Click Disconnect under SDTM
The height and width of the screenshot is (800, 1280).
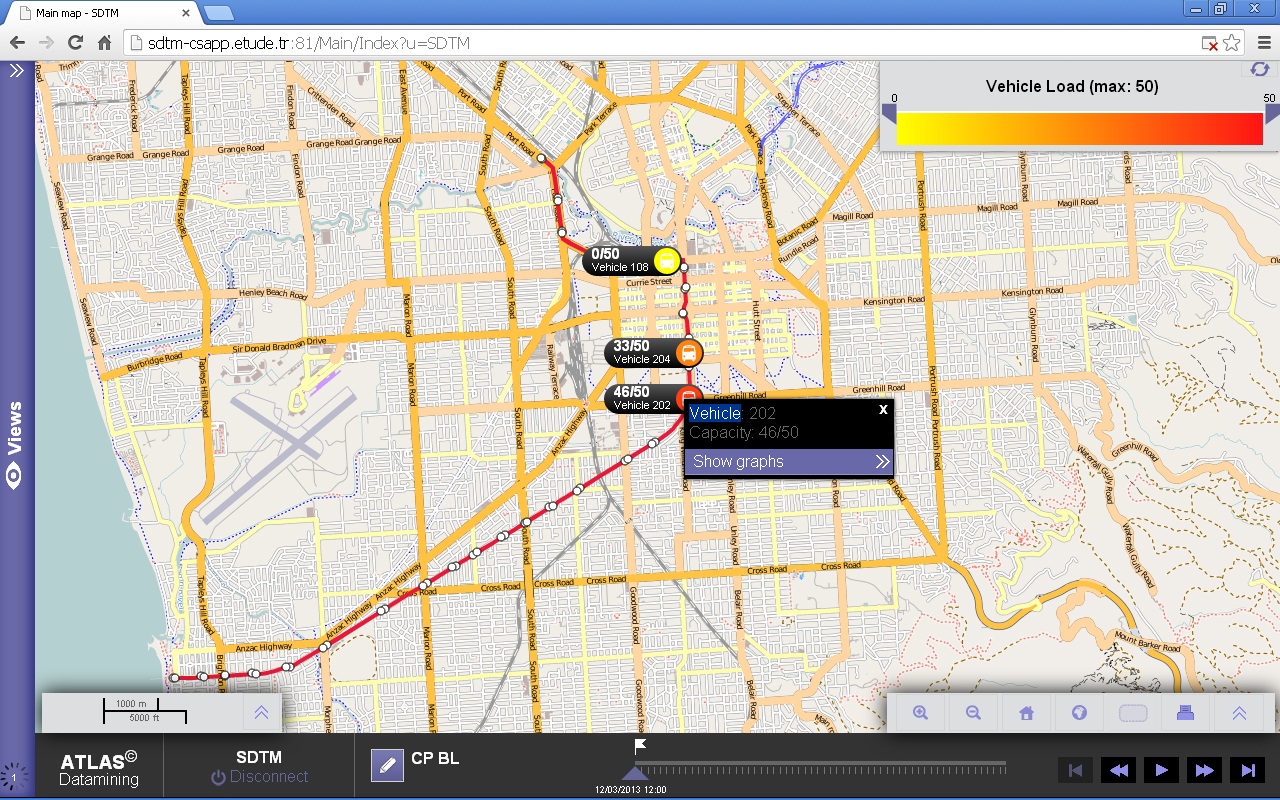pos(259,777)
